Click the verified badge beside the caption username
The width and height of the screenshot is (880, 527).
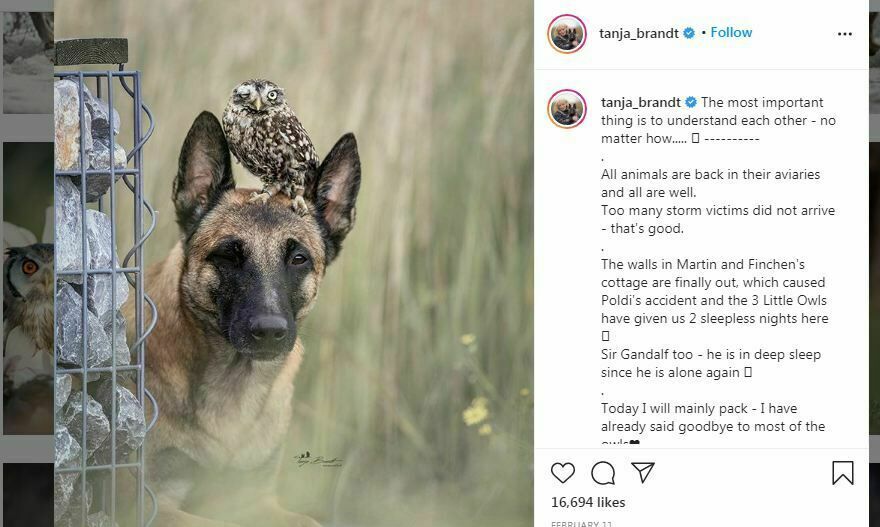[689, 102]
